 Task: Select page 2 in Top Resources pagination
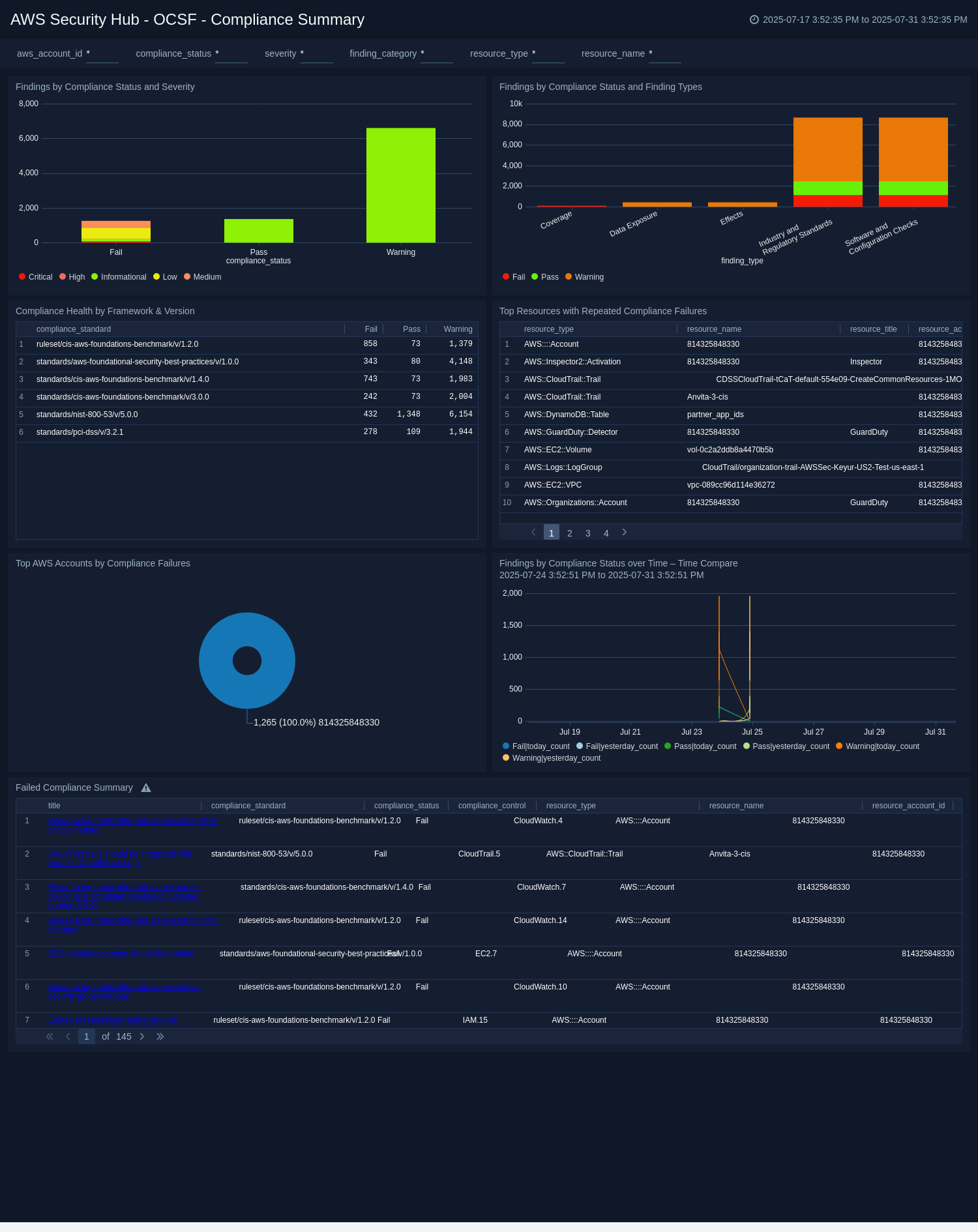pos(570,533)
